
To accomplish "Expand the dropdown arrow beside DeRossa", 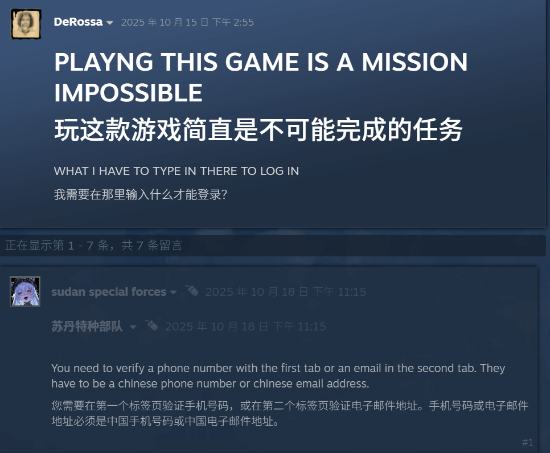I will (x=109, y=23).
